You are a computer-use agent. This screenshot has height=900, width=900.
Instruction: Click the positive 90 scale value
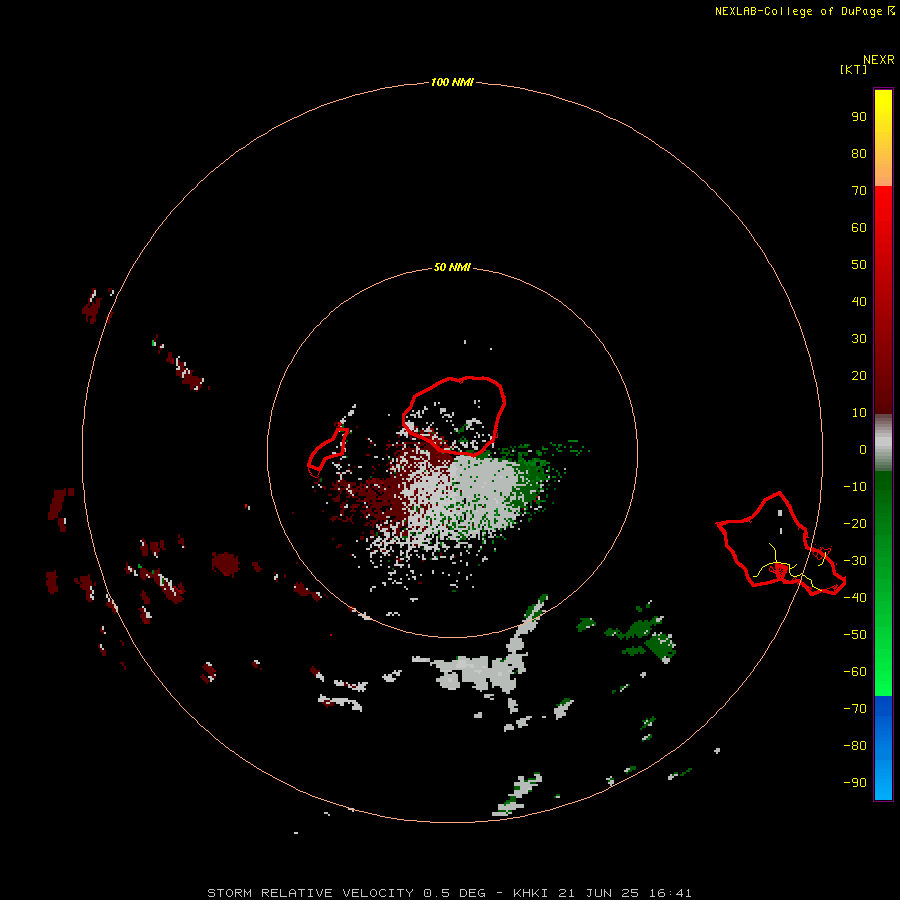tap(859, 117)
